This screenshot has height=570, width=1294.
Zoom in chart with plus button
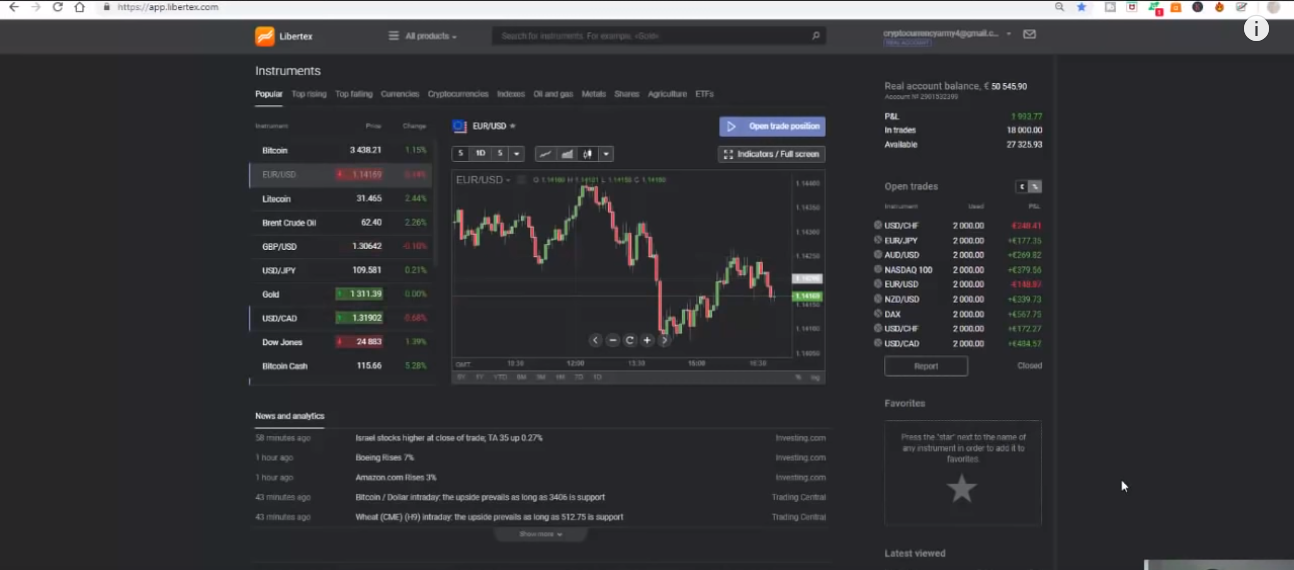tap(647, 340)
